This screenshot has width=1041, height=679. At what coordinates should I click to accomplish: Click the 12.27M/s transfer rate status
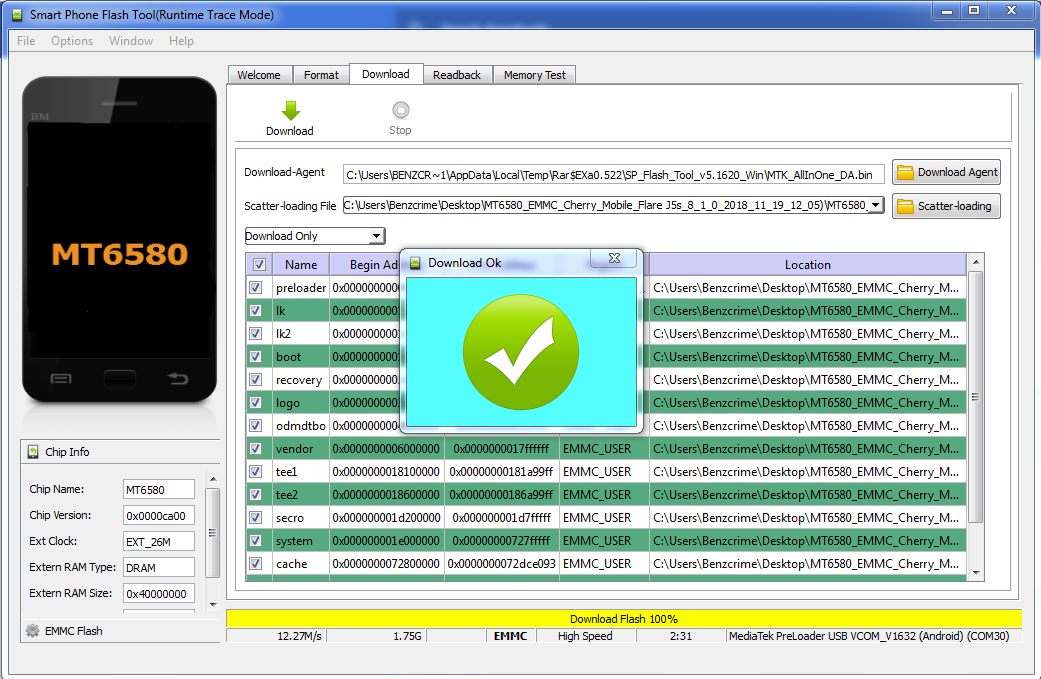point(299,636)
